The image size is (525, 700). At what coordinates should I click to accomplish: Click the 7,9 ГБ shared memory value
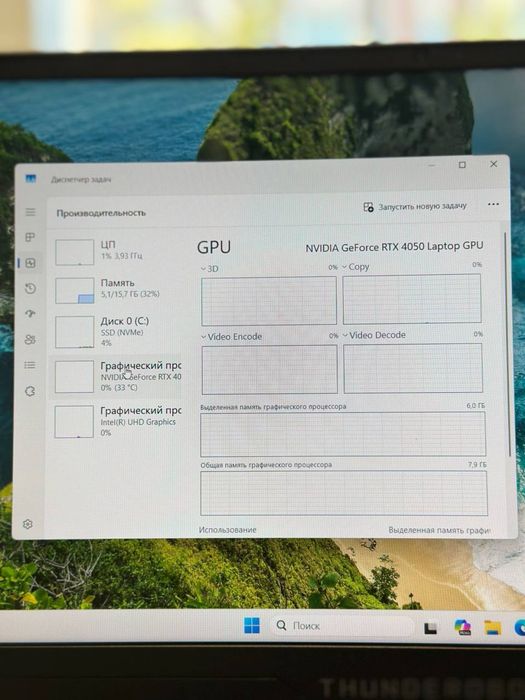[x=477, y=465]
